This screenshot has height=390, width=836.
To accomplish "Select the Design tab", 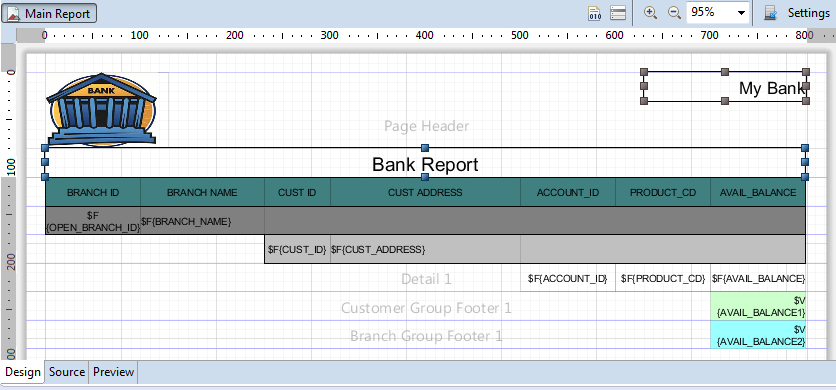I will pos(23,372).
